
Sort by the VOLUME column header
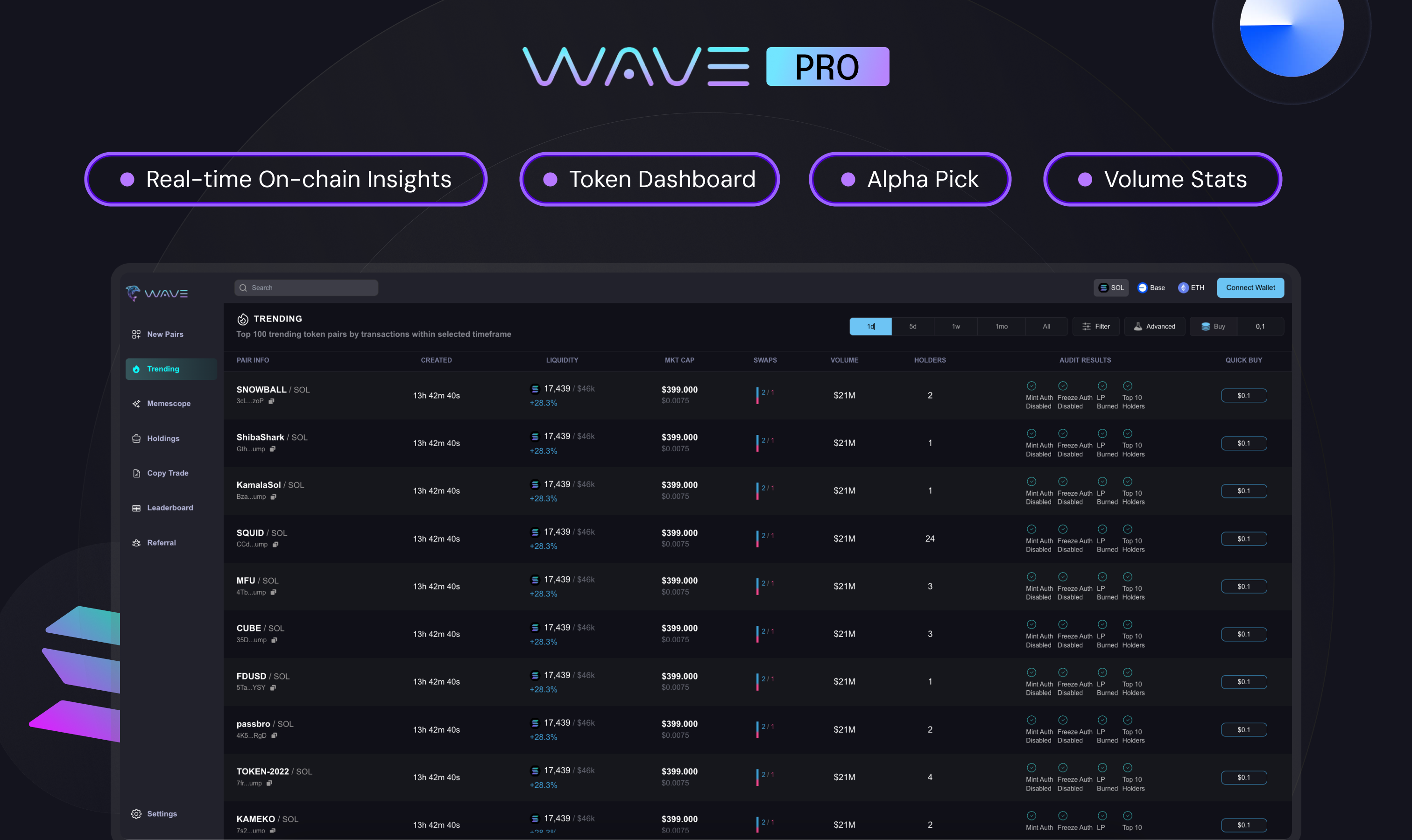point(844,360)
